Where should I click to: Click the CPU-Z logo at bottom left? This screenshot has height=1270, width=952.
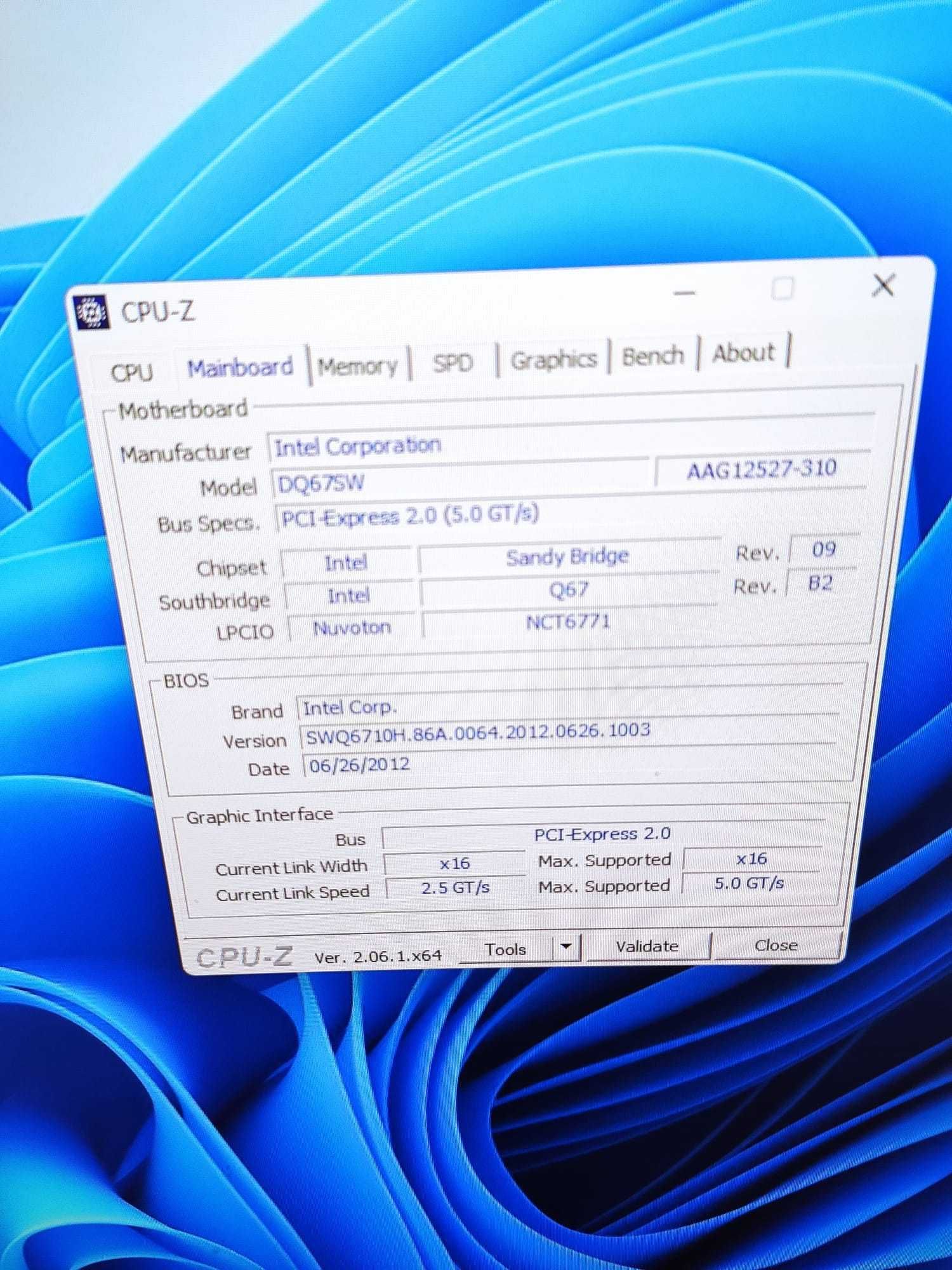click(244, 957)
